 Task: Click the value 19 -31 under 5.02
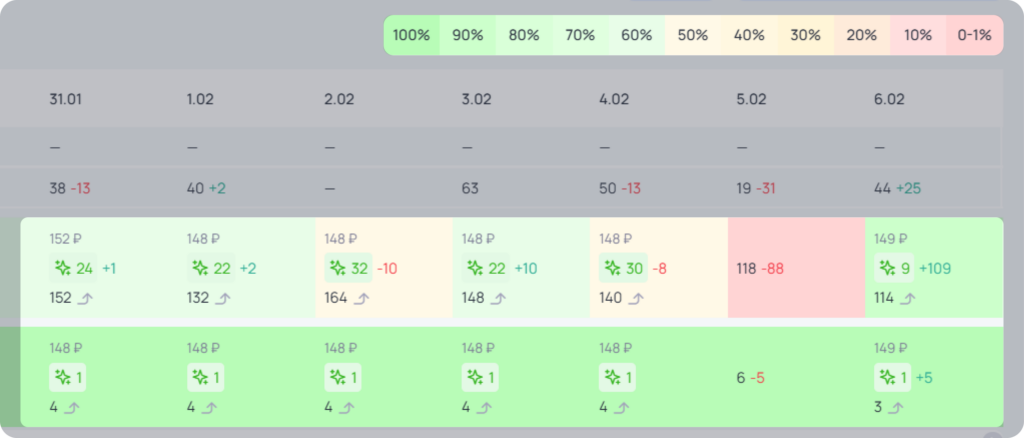[x=756, y=189]
